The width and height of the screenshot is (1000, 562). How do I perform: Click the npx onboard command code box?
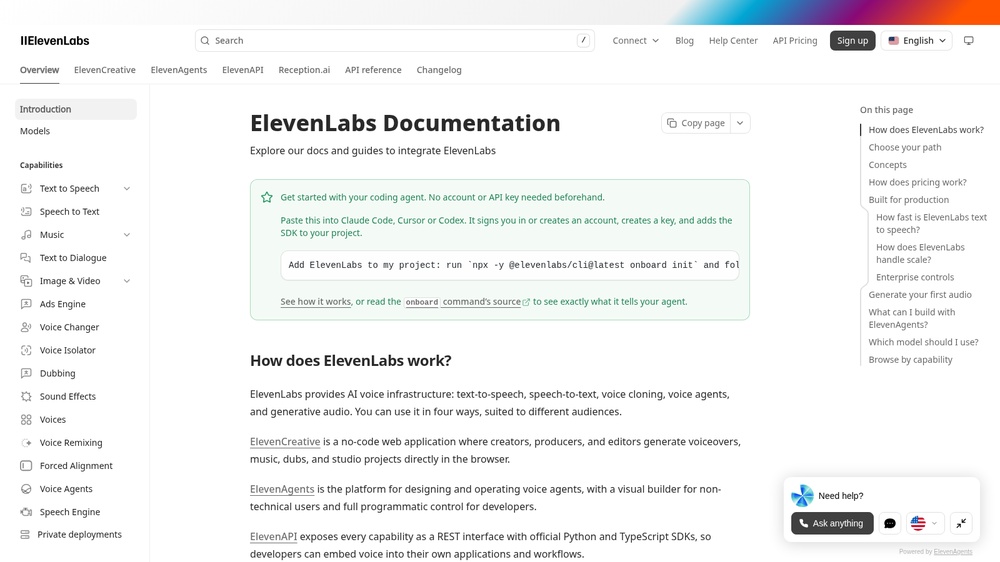click(510, 265)
